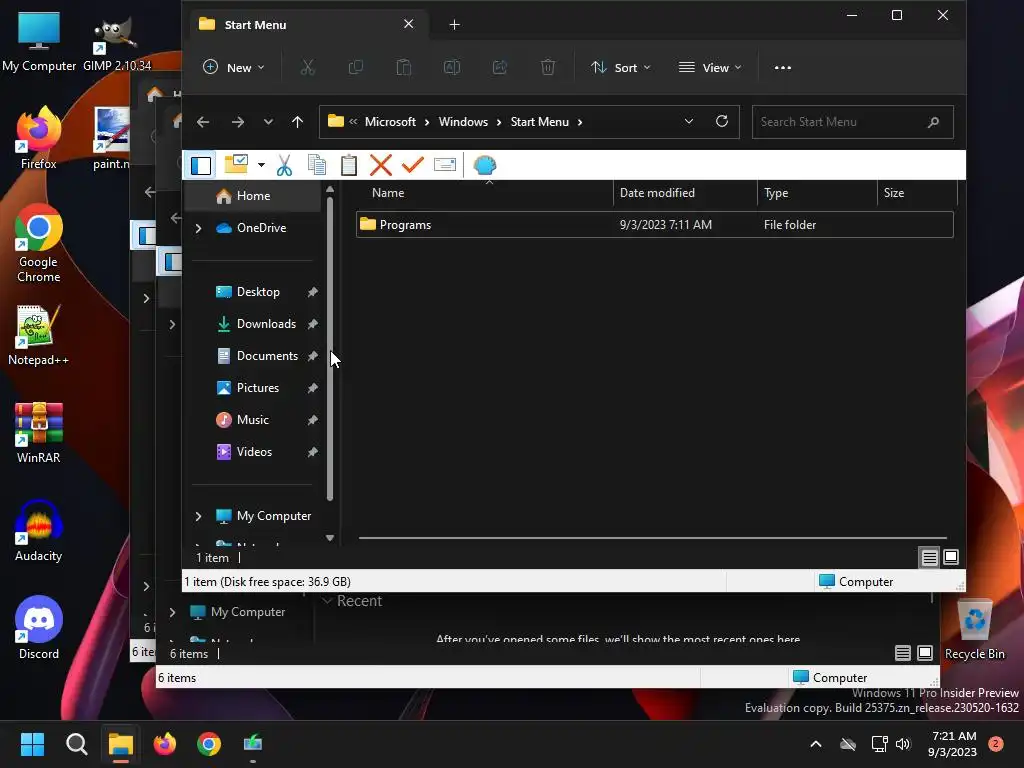The height and width of the screenshot is (768, 1024).
Task: Click Start Menu in the address breadcrumb
Action: coord(539,122)
